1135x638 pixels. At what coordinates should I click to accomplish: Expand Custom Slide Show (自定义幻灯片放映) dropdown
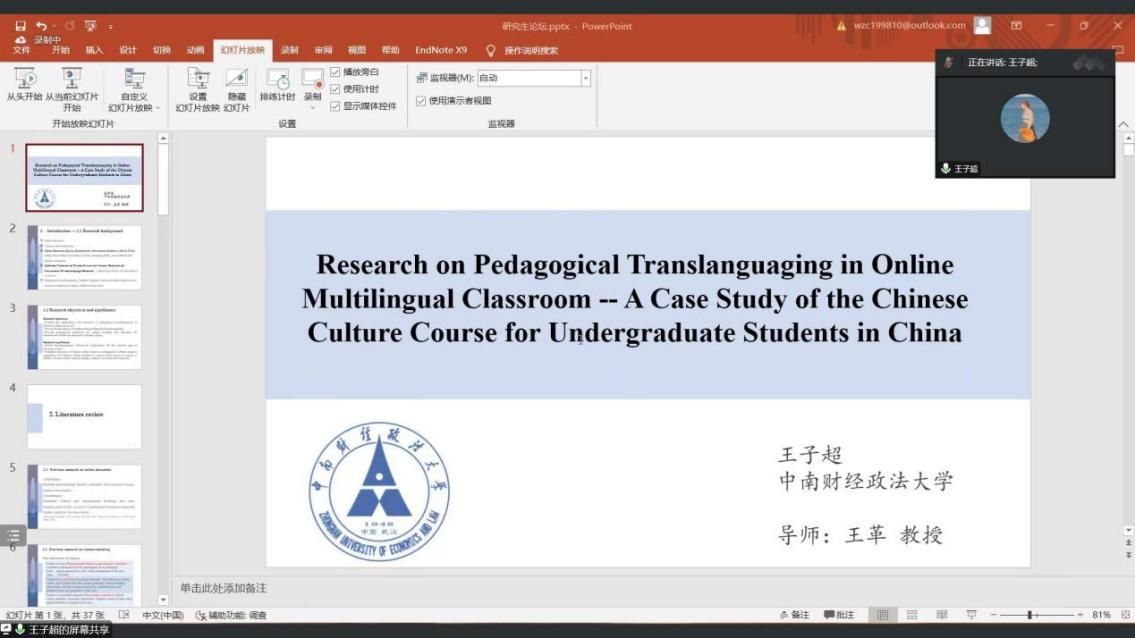(158, 108)
